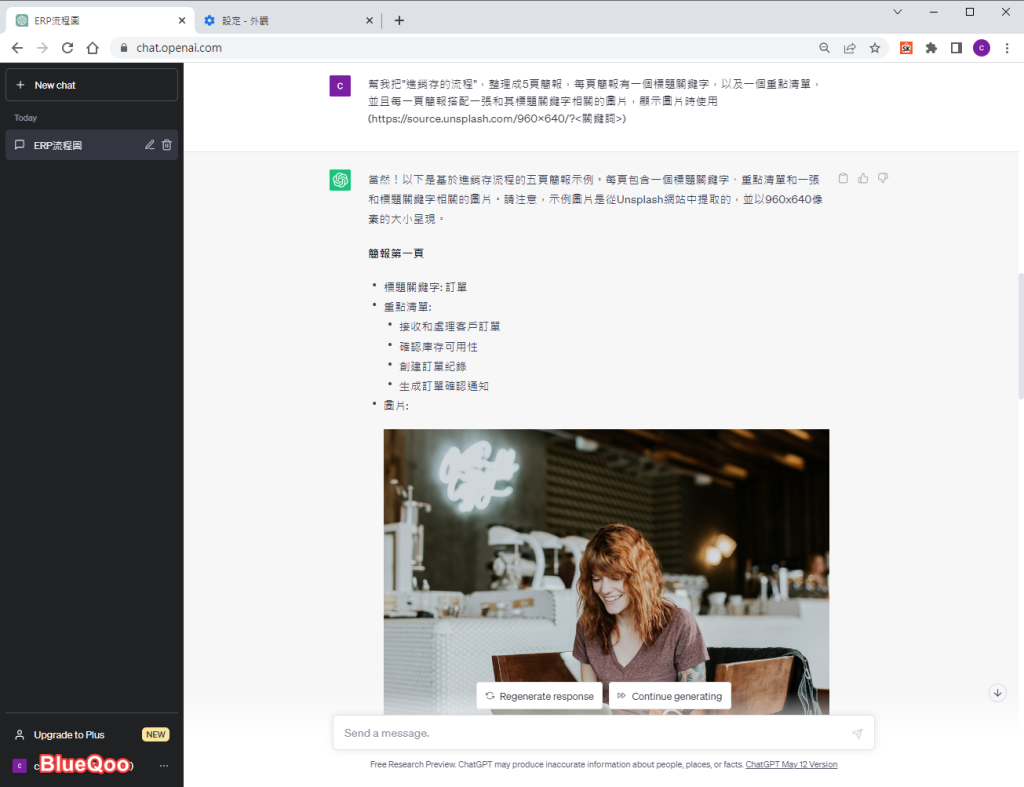Bookmark this page with the star icon

875,47
